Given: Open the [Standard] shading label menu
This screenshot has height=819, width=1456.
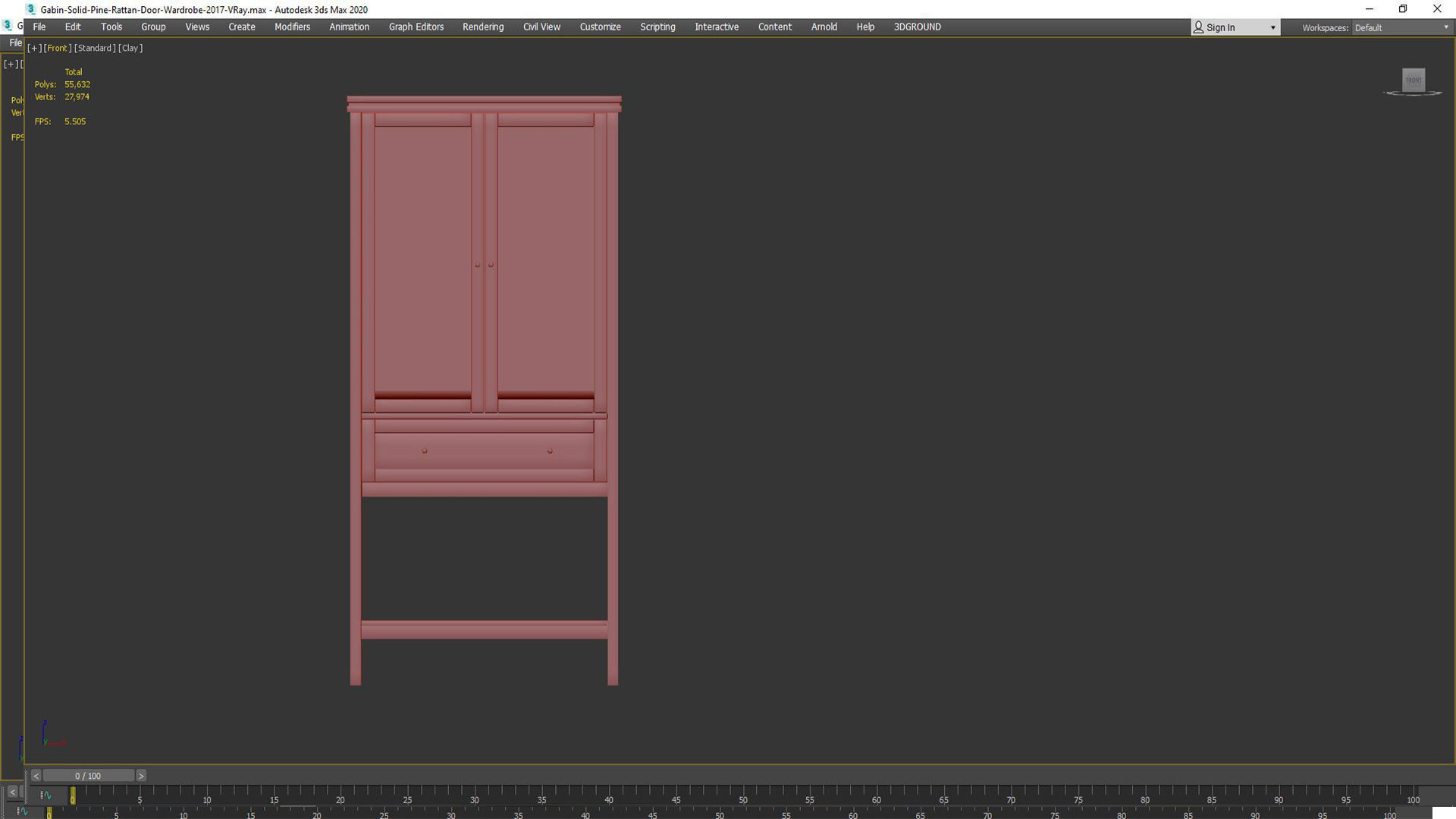Looking at the screenshot, I should [x=95, y=48].
